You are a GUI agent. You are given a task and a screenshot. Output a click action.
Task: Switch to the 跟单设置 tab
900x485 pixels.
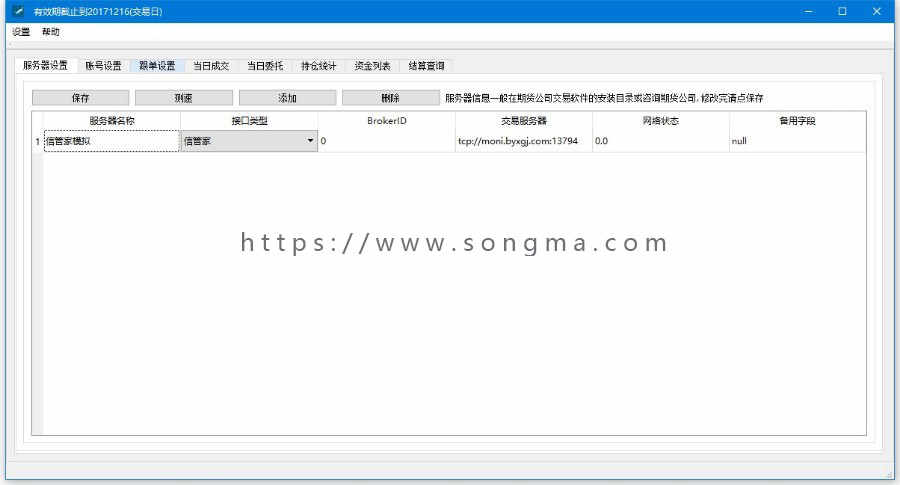click(x=157, y=66)
